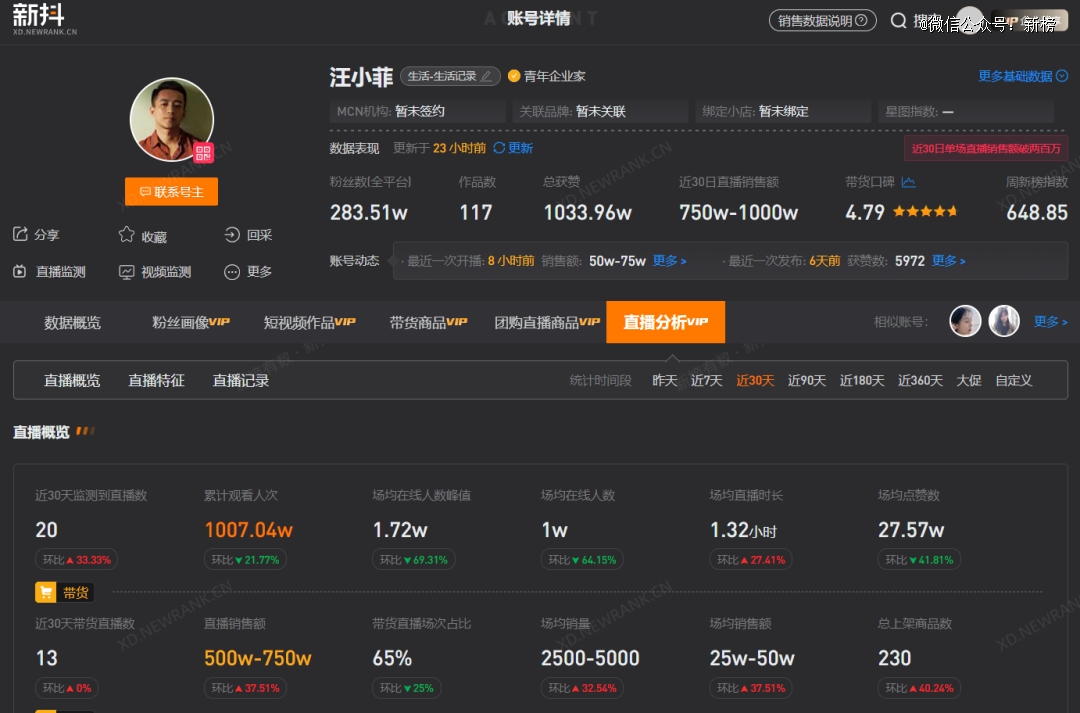Click the 环比 32.54% badge
The image size is (1080, 713).
(582, 688)
